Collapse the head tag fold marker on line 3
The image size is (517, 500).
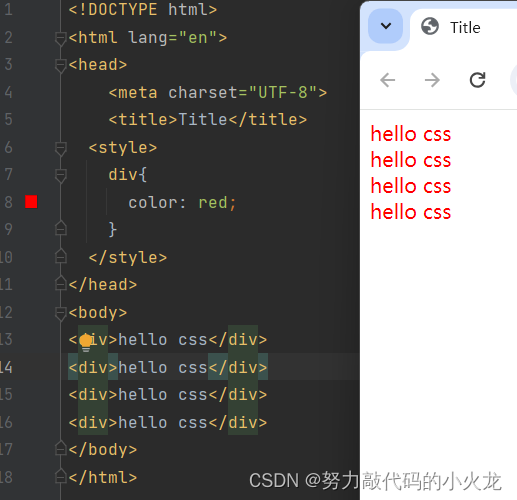[x=61, y=65]
